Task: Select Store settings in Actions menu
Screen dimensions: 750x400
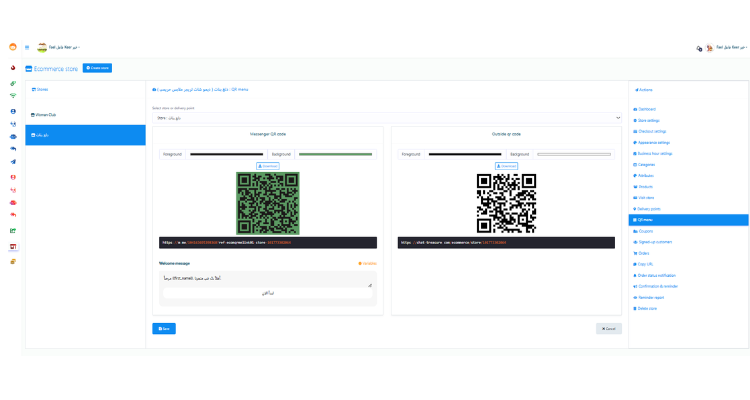Action: [649, 120]
